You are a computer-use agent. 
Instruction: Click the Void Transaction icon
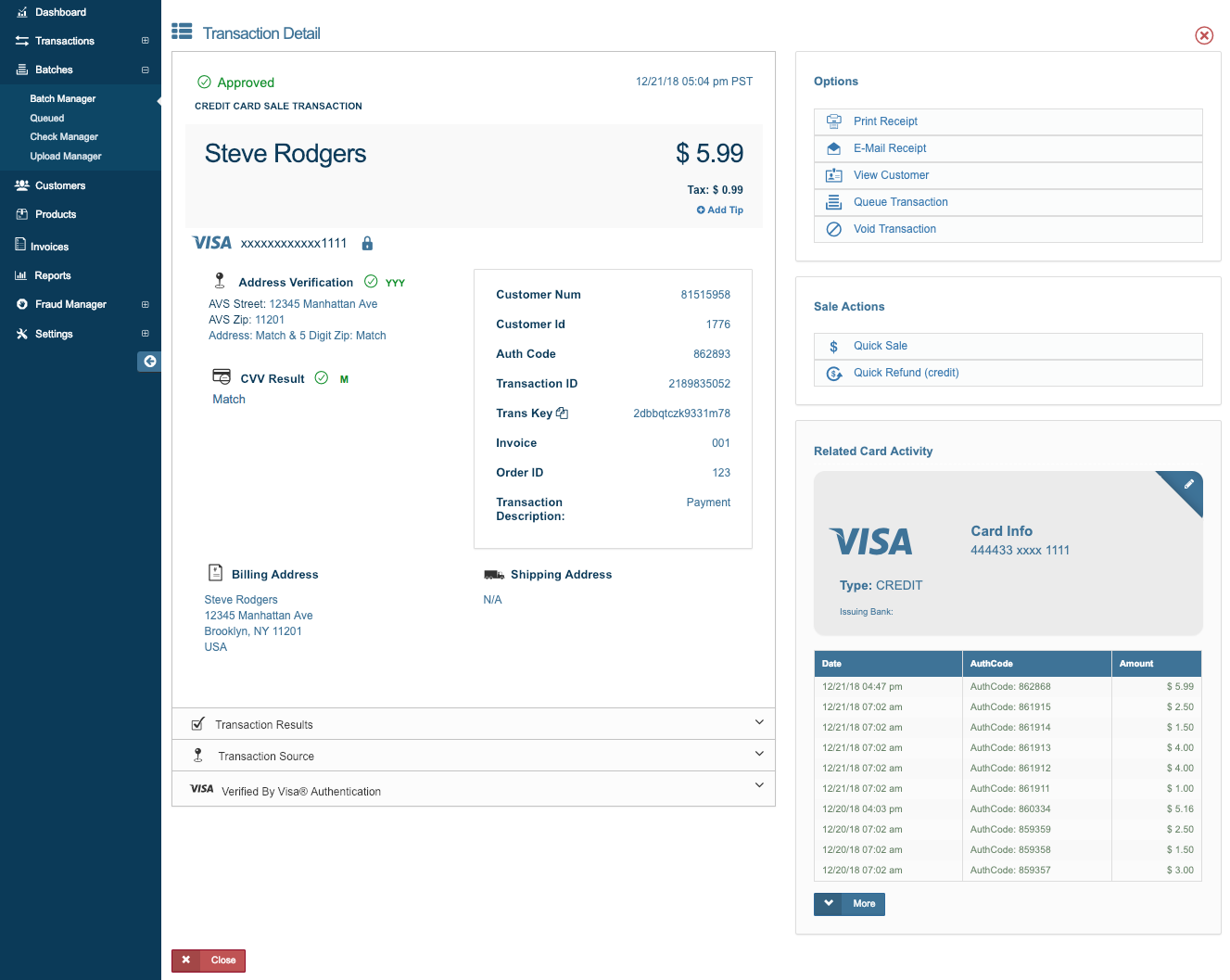pos(833,229)
